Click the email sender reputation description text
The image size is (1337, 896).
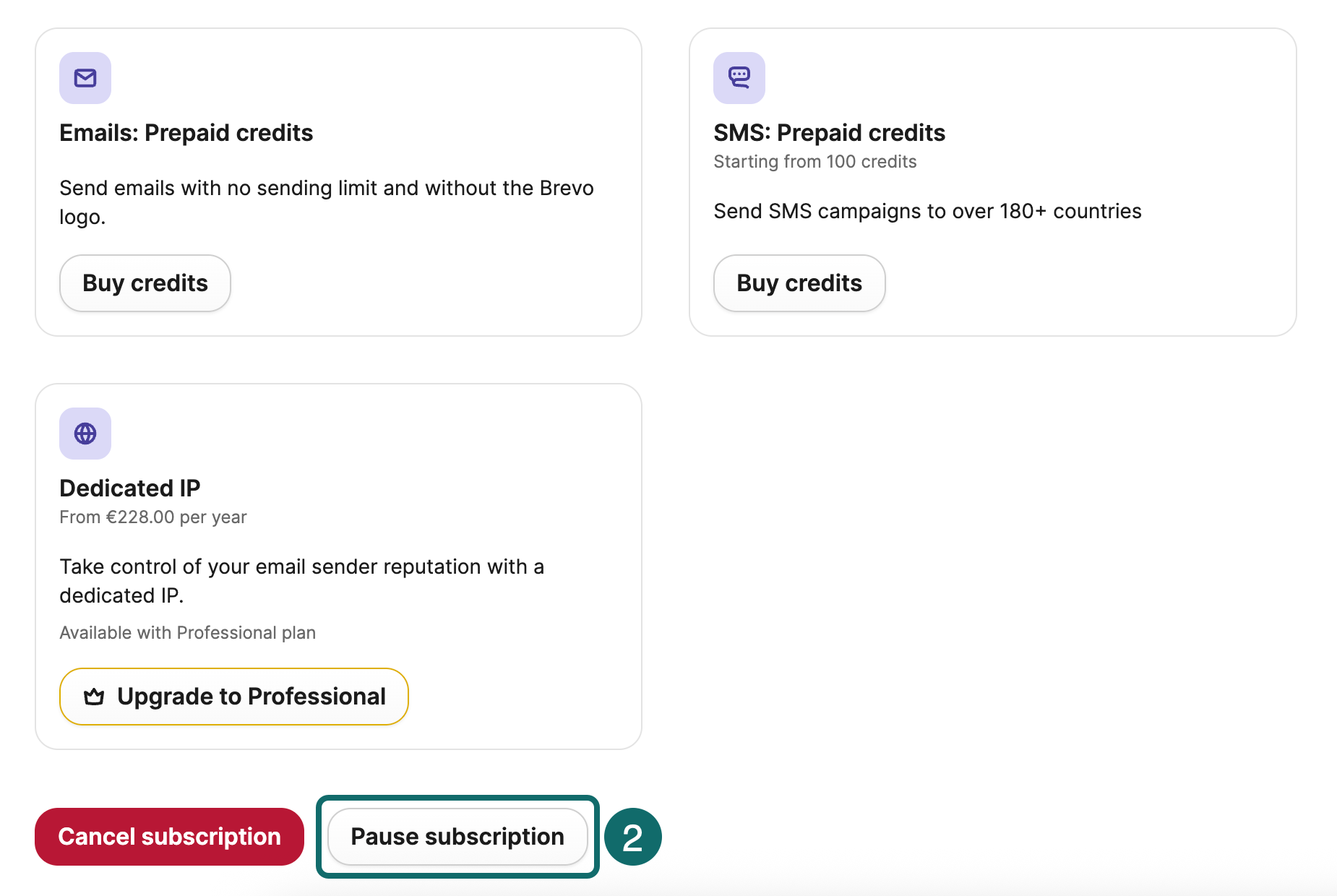click(301, 567)
